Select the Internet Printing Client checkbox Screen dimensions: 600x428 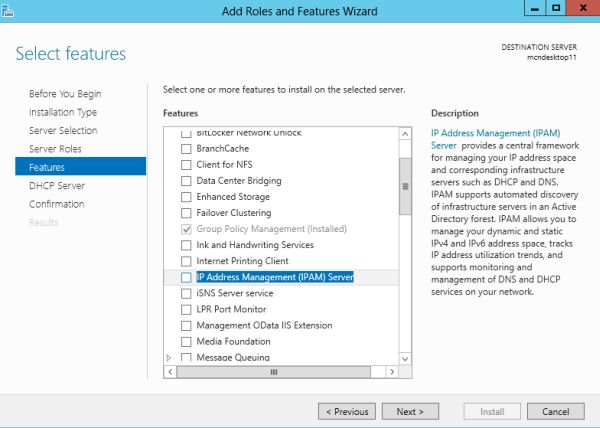pos(185,261)
